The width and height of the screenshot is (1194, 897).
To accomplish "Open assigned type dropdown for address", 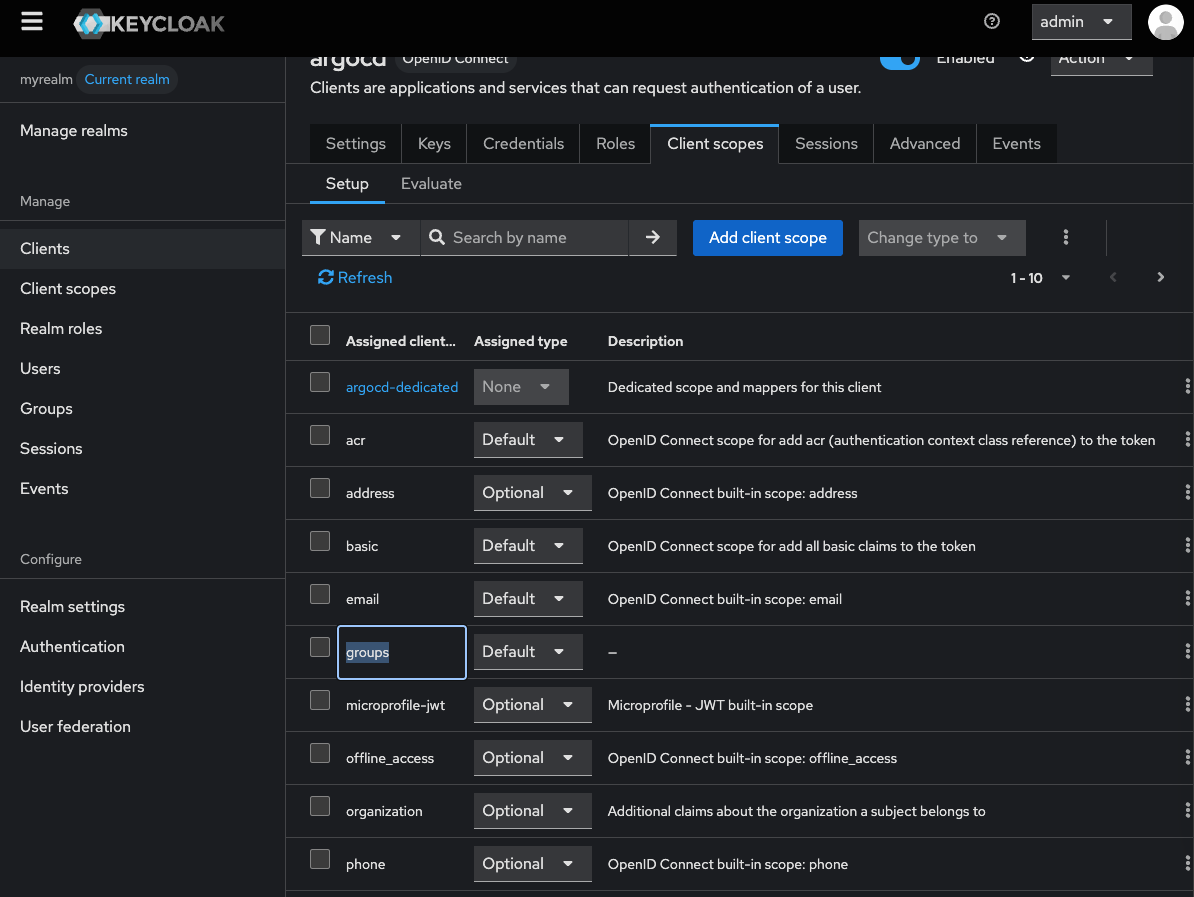I will click(x=532, y=493).
